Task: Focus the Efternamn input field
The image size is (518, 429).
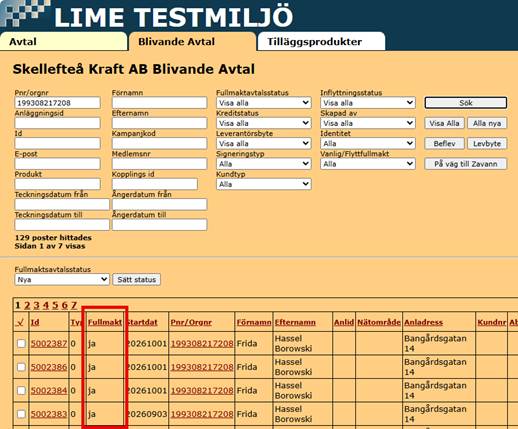Action: coord(159,123)
